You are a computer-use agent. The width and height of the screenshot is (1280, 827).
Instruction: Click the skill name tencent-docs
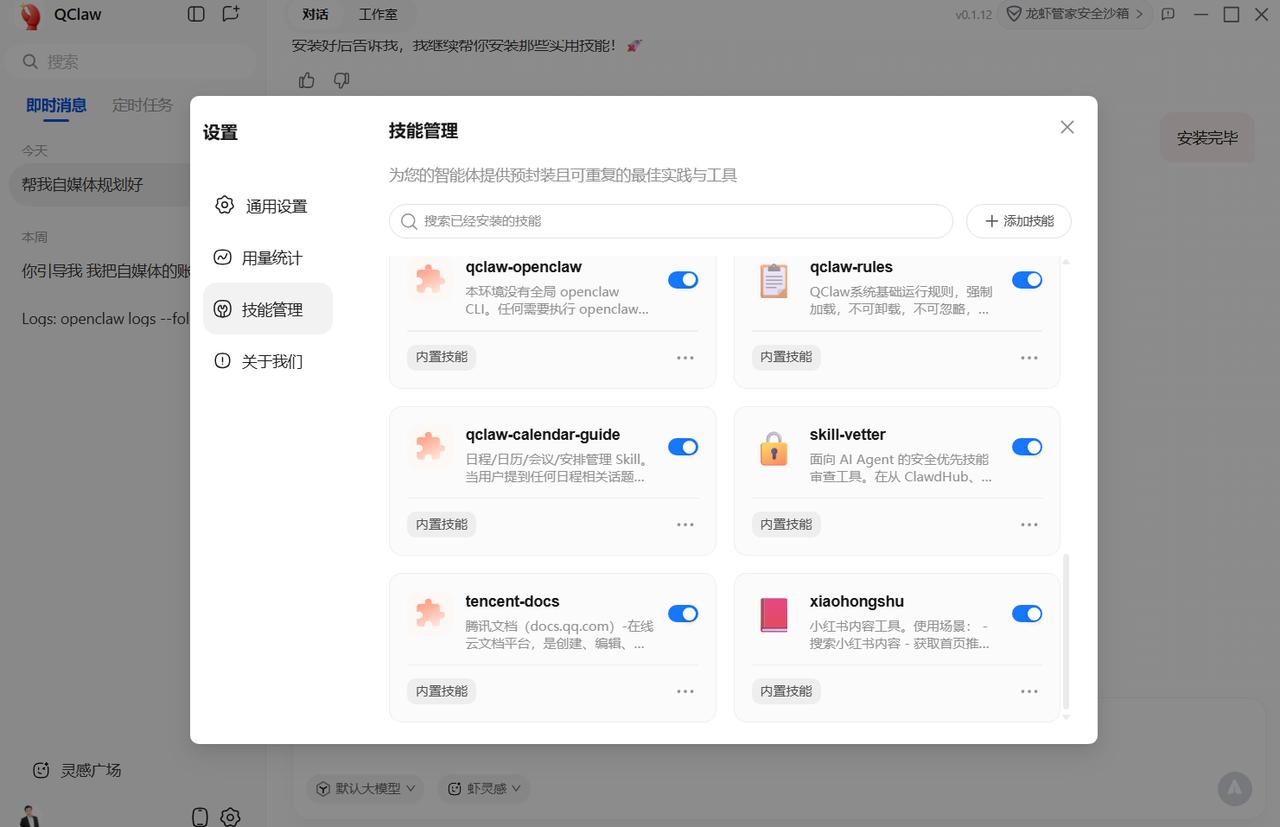(512, 602)
